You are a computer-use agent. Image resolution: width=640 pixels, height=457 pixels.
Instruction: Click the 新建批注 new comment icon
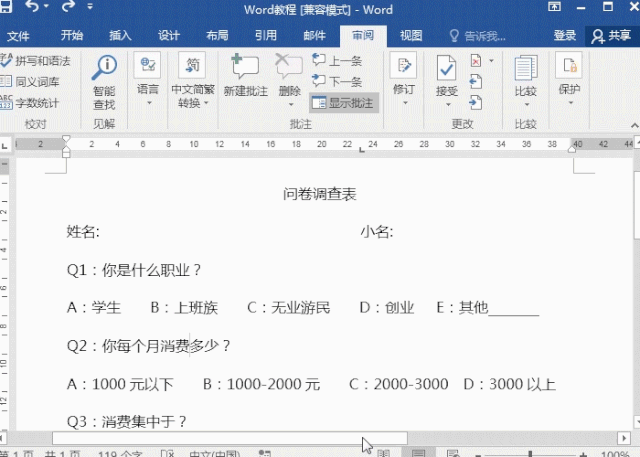(x=245, y=66)
